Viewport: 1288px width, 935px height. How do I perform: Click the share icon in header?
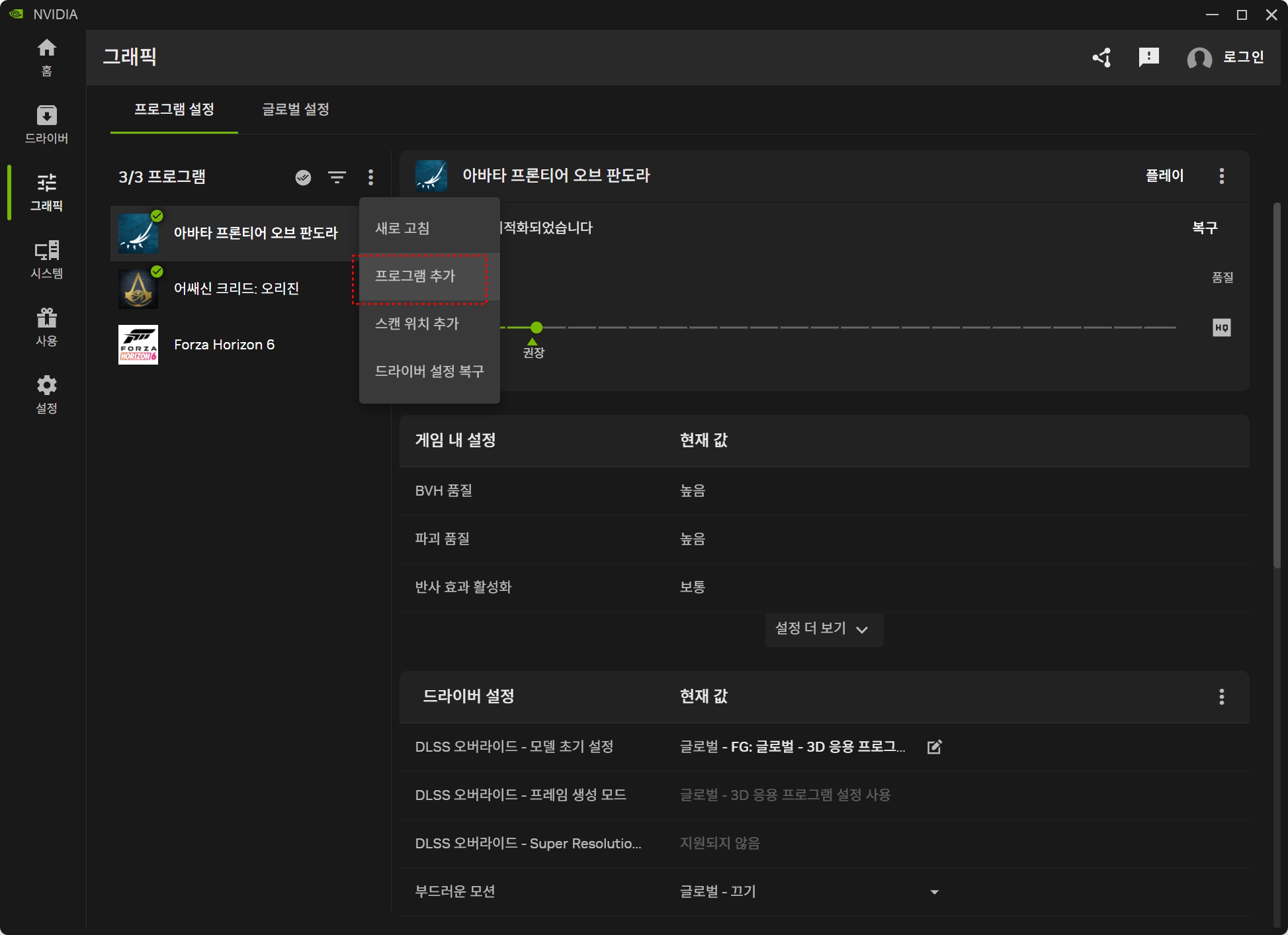[x=1102, y=58]
